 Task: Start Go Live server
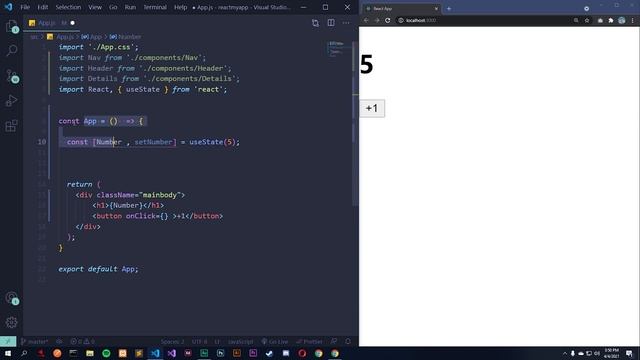click(x=275, y=341)
